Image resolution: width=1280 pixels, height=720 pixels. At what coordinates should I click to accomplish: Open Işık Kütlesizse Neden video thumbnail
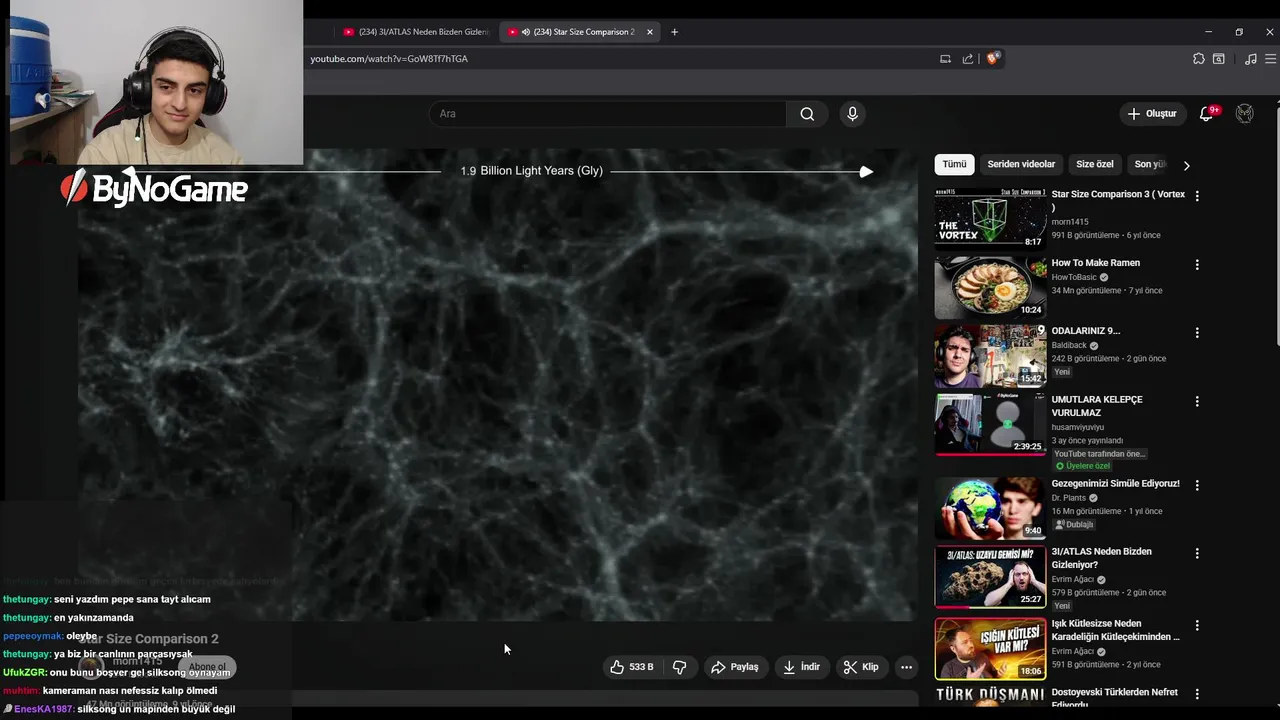(990, 648)
